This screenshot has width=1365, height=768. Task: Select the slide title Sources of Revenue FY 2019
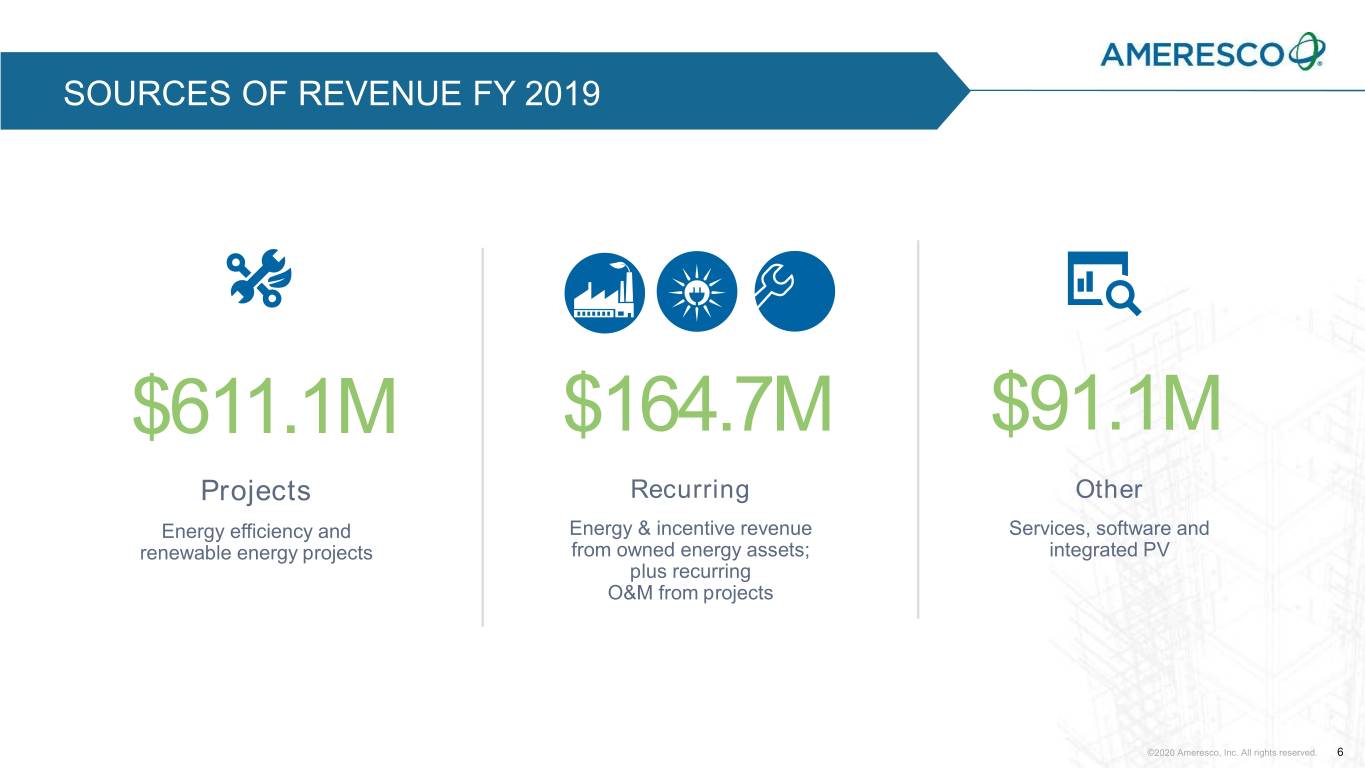[331, 94]
